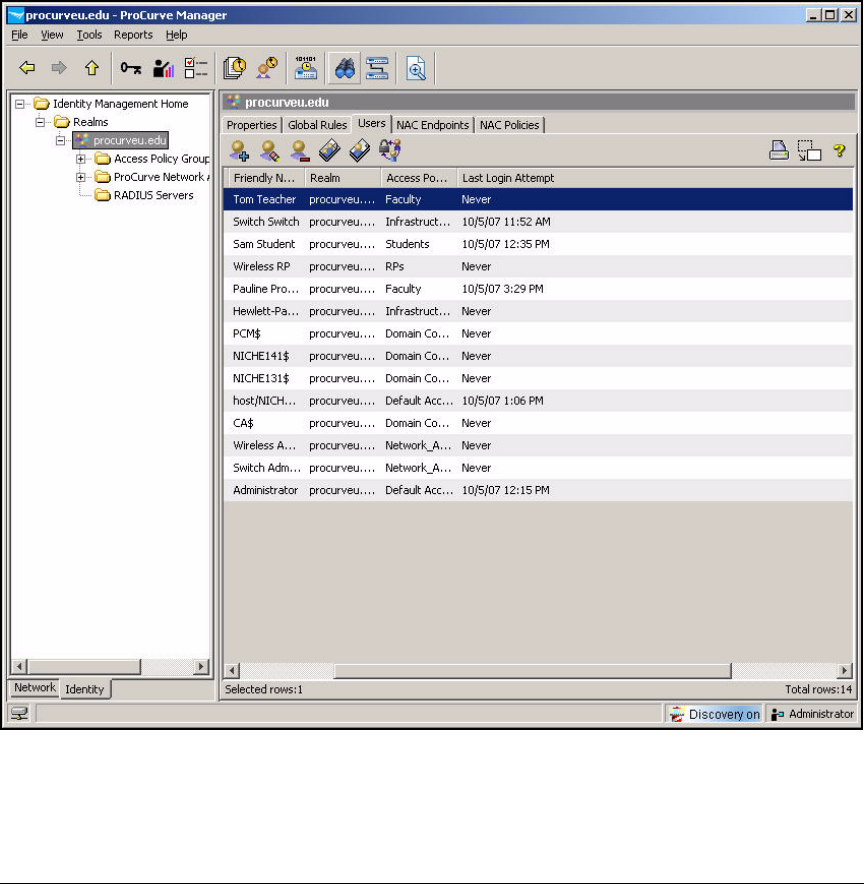The width and height of the screenshot is (864, 884).
Task: Click left arrow of users table scrollbar
Action: [232, 670]
